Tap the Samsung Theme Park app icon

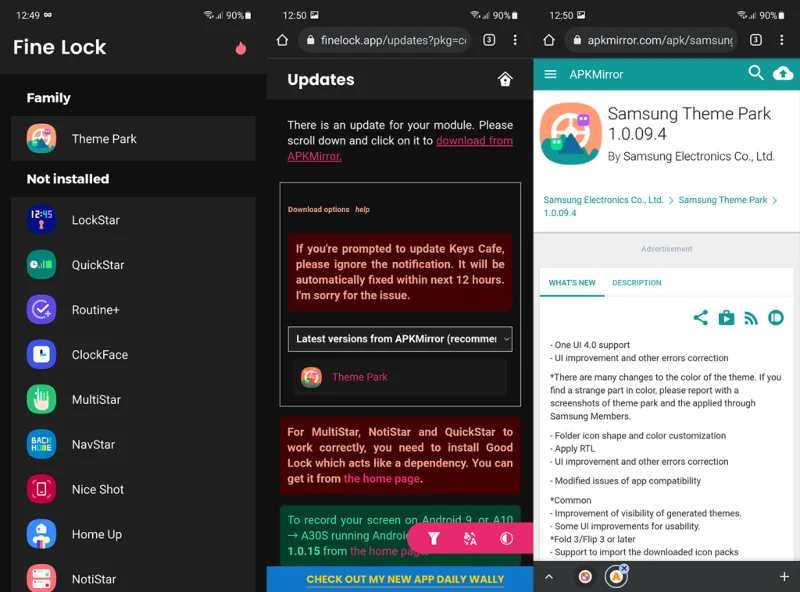(x=570, y=134)
